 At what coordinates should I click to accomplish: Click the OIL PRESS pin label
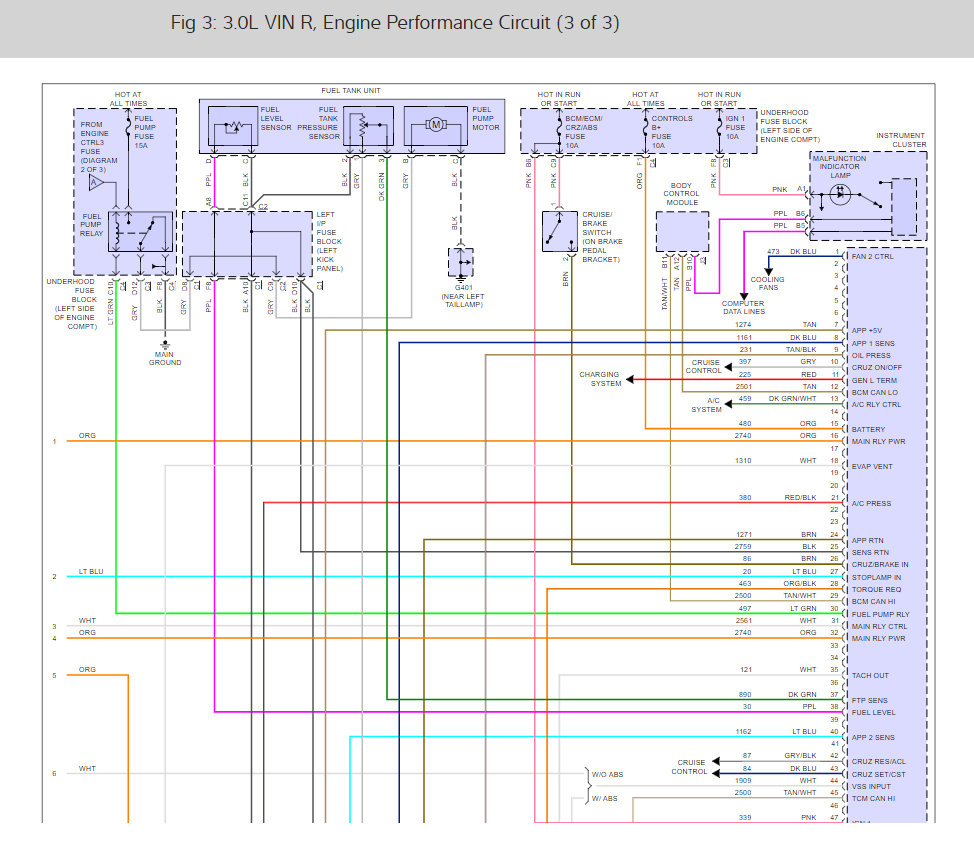[x=871, y=355]
